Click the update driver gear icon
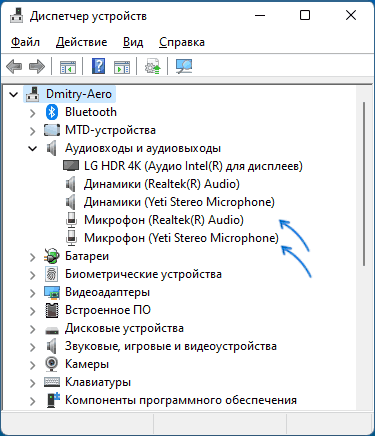 [x=153, y=66]
